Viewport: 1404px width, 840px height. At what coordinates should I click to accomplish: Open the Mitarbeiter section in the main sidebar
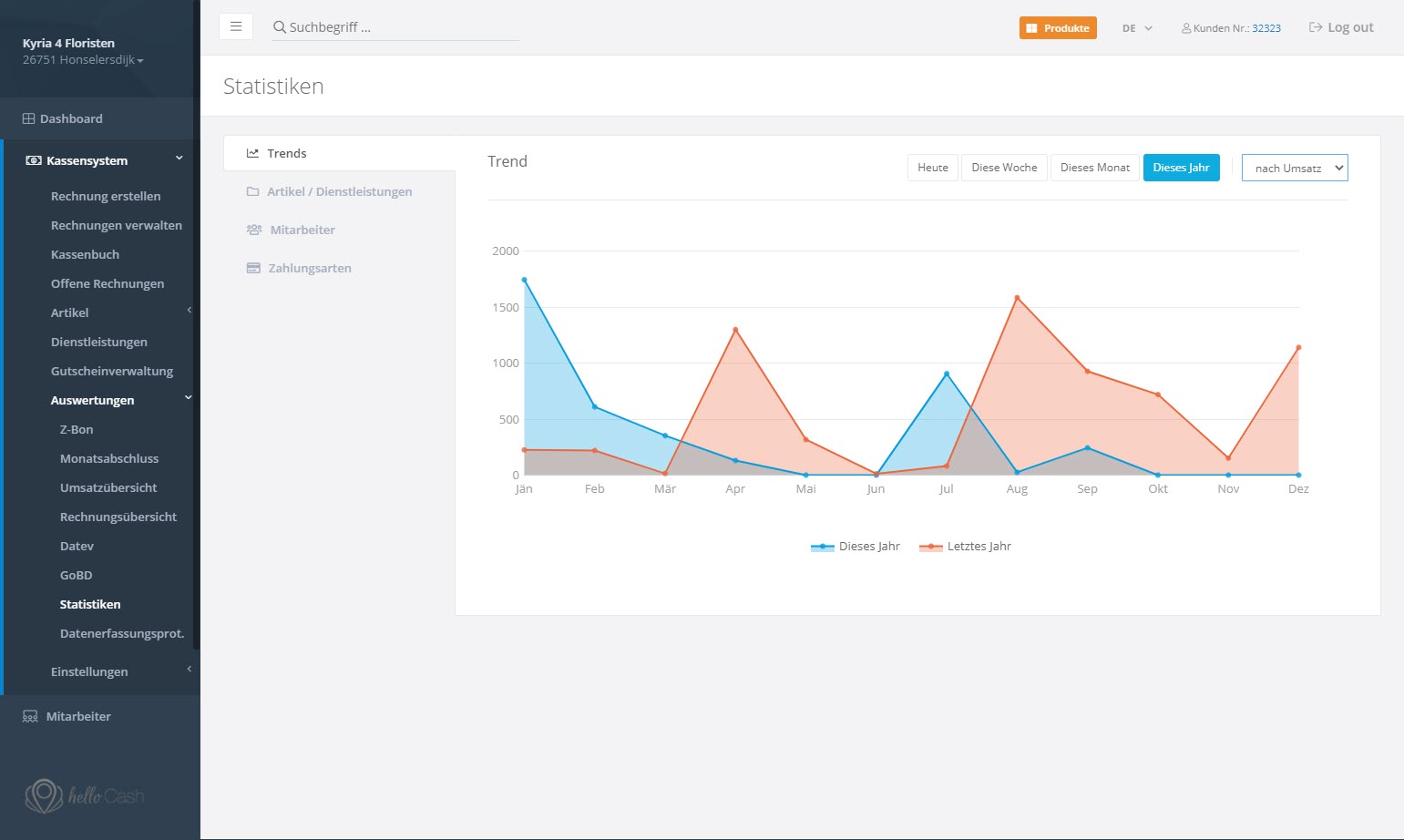[78, 716]
